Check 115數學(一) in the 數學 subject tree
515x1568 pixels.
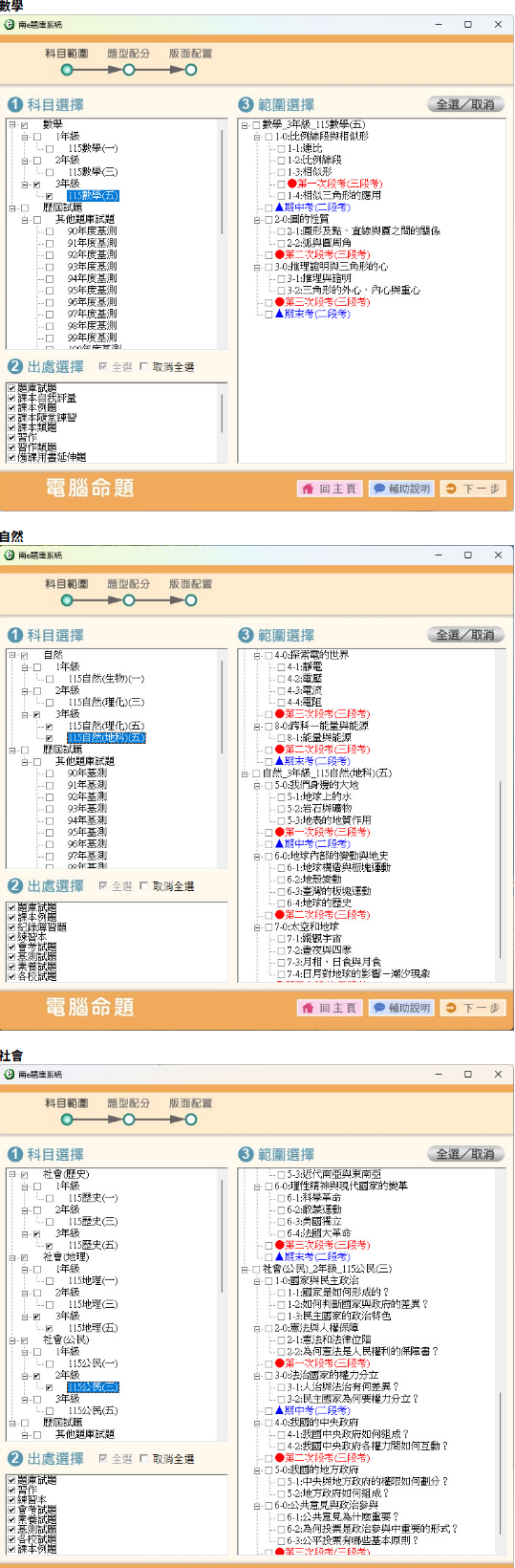(x=50, y=148)
